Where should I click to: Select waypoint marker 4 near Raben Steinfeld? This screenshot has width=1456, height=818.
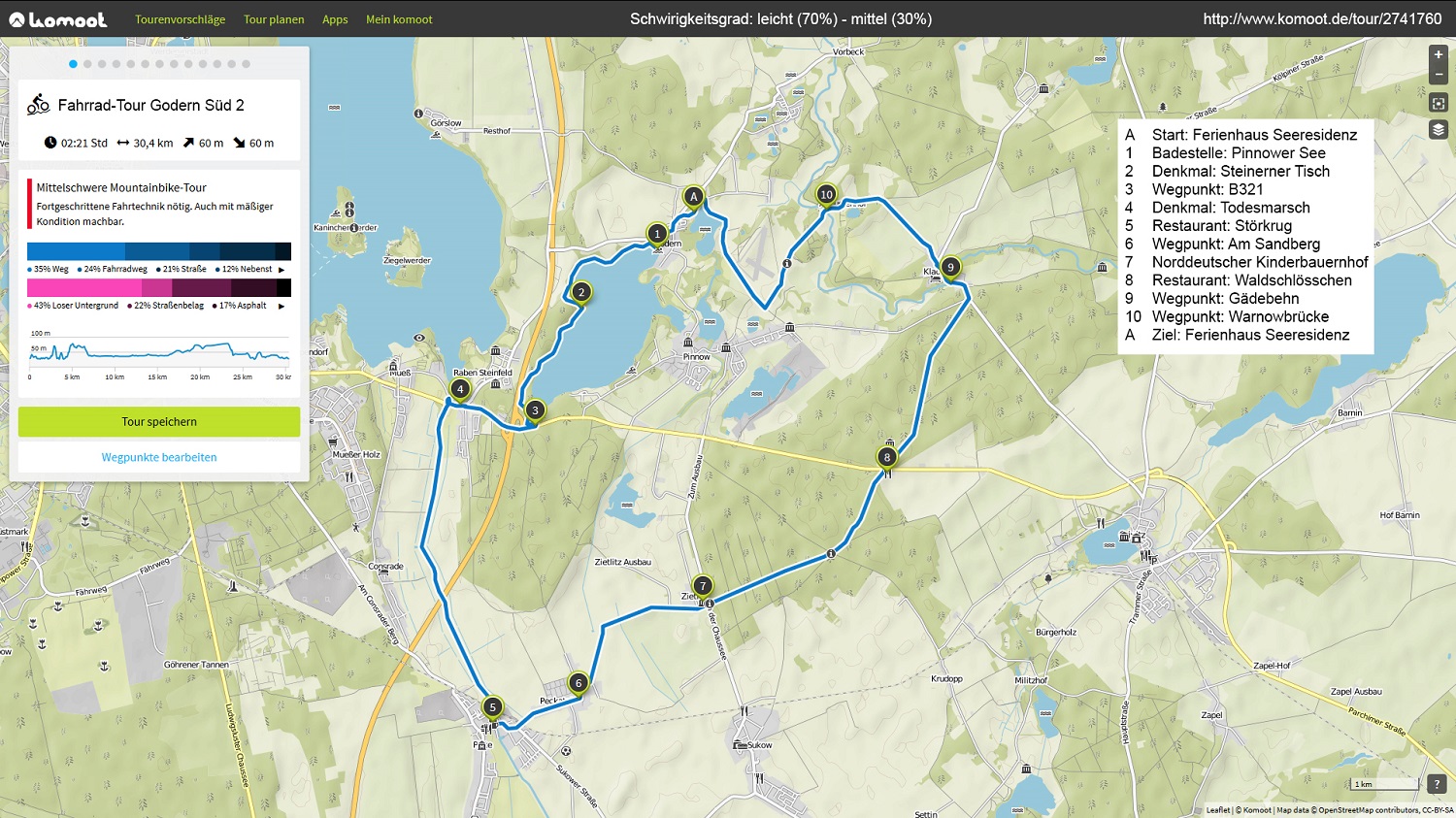pyautogui.click(x=460, y=389)
